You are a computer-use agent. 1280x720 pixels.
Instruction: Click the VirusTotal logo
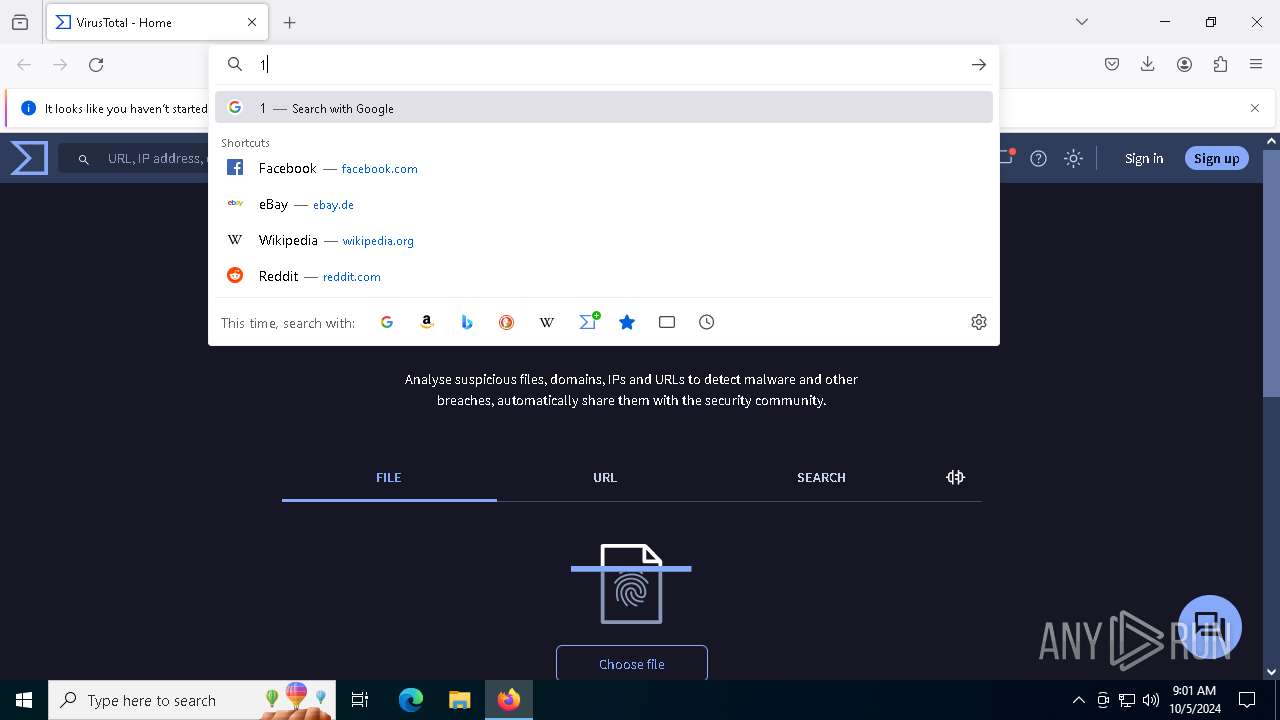(29, 158)
